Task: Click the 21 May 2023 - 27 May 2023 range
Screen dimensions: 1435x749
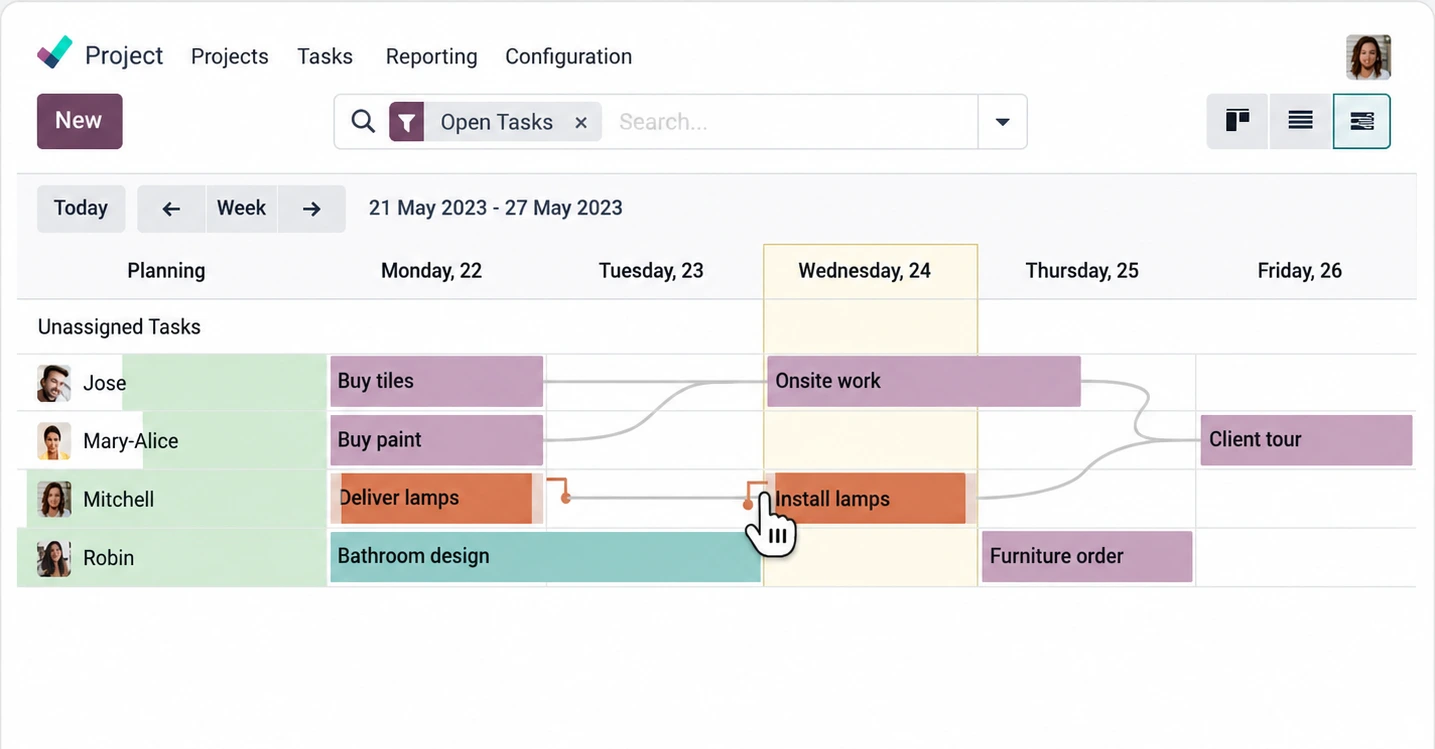Action: click(496, 208)
